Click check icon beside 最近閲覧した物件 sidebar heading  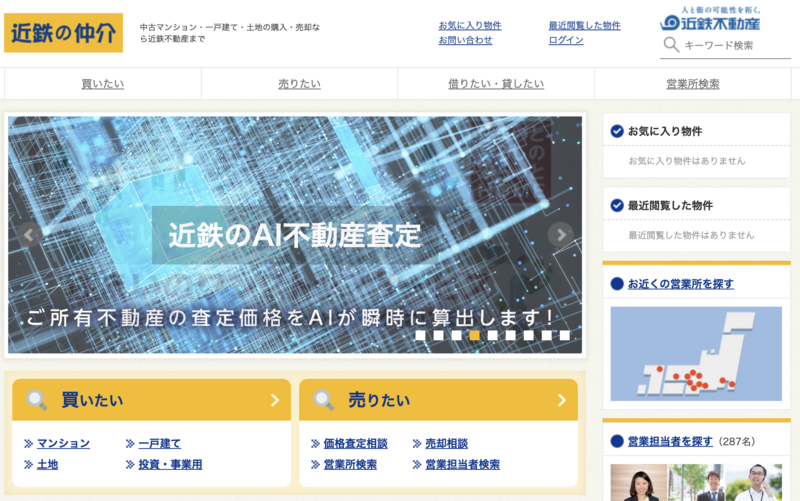pyautogui.click(x=617, y=206)
